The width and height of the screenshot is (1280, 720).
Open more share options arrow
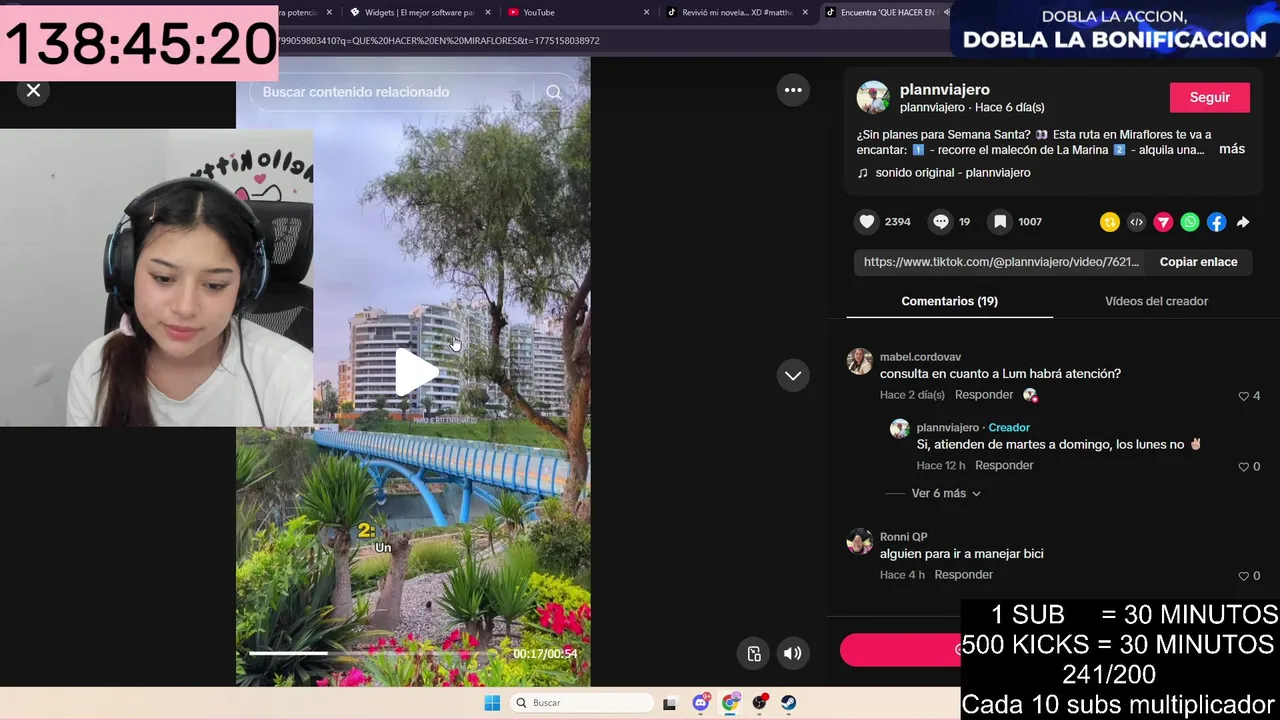1243,222
